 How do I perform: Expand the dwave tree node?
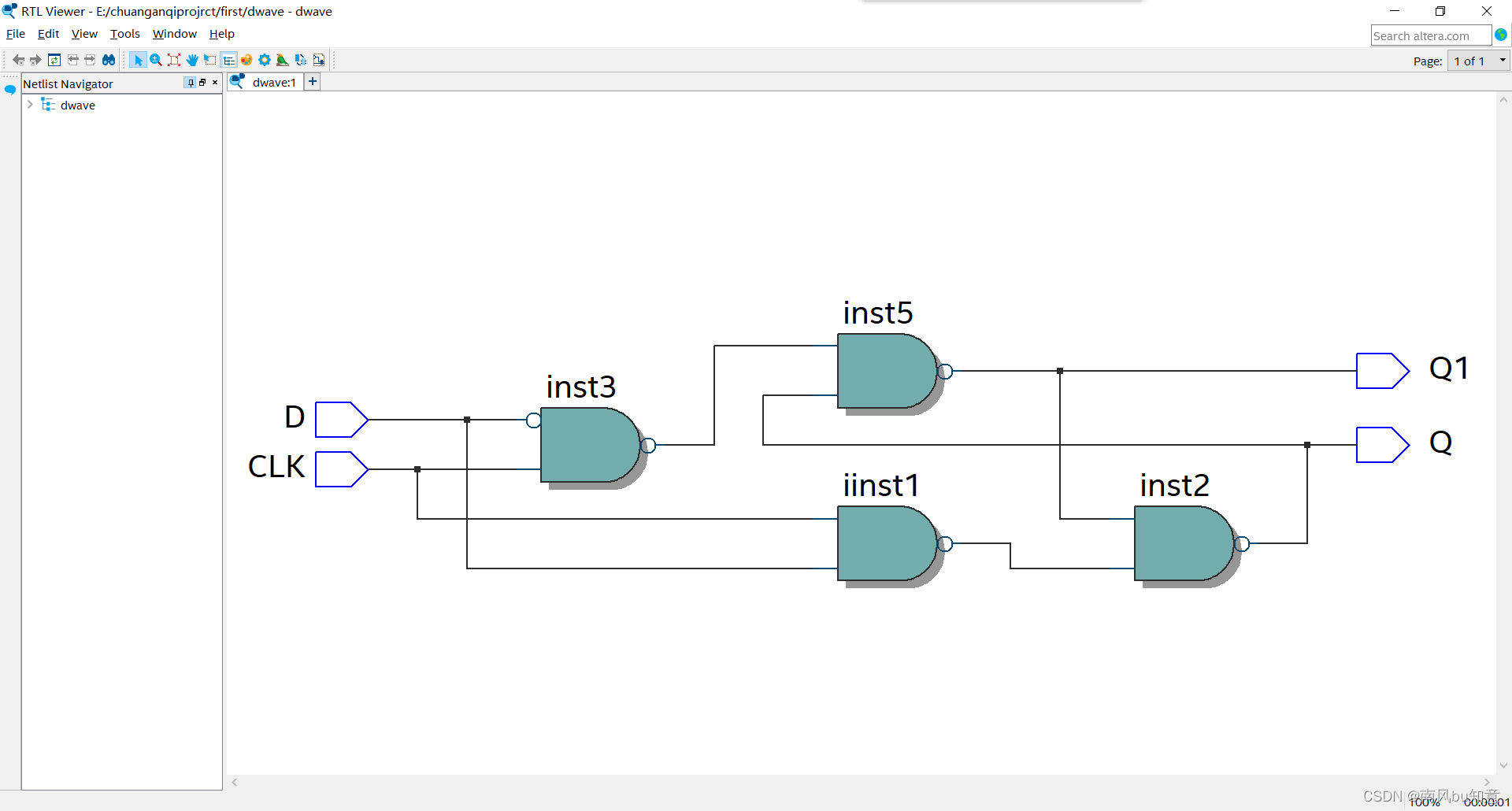point(30,105)
